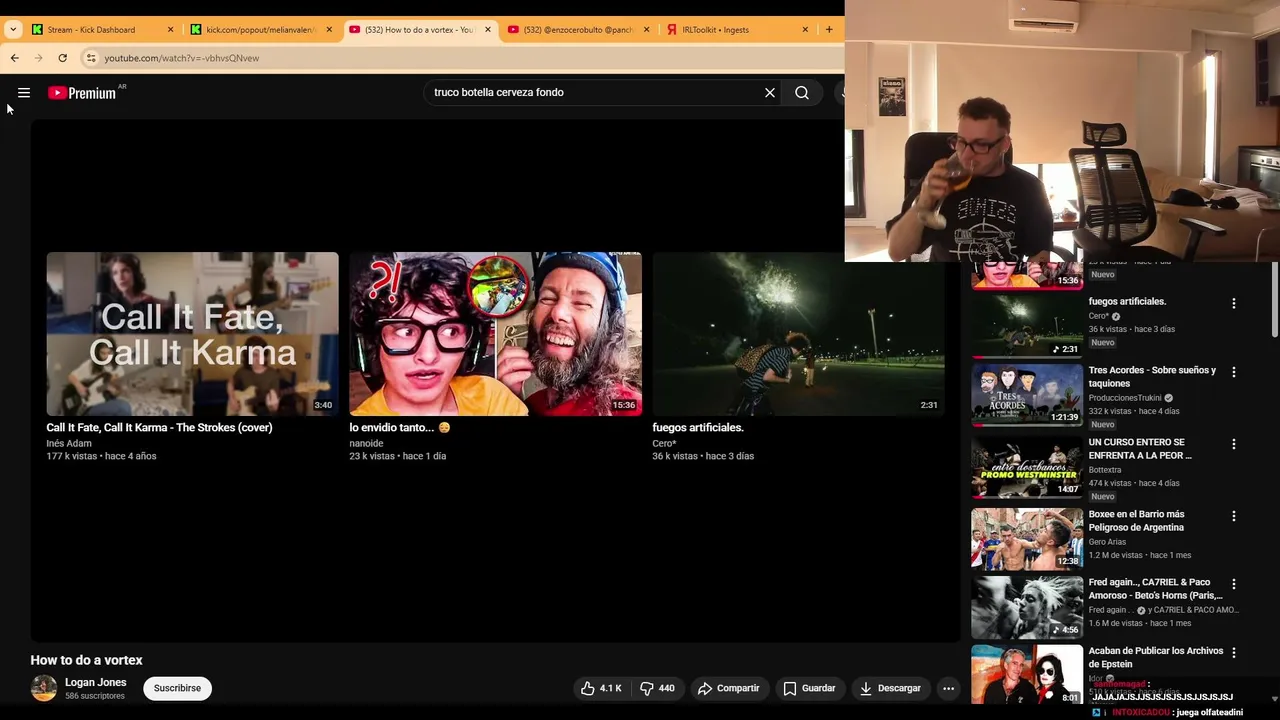Open site info icon in address bar
The image size is (1280, 720).
[91, 58]
